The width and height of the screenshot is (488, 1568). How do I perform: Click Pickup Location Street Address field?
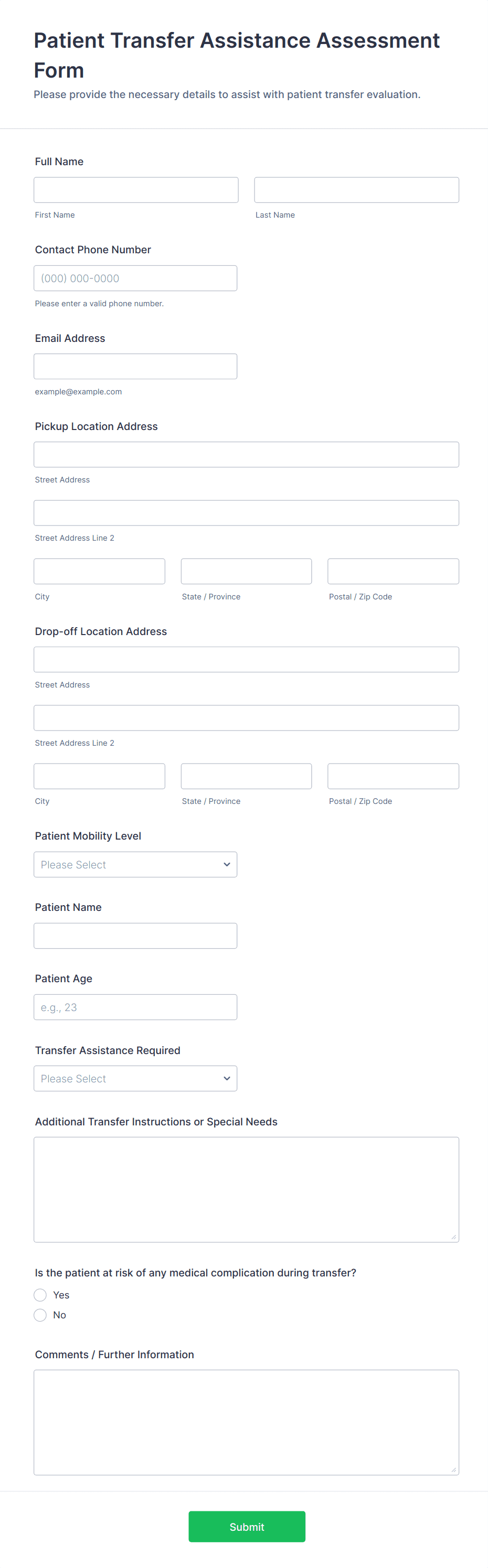point(246,455)
